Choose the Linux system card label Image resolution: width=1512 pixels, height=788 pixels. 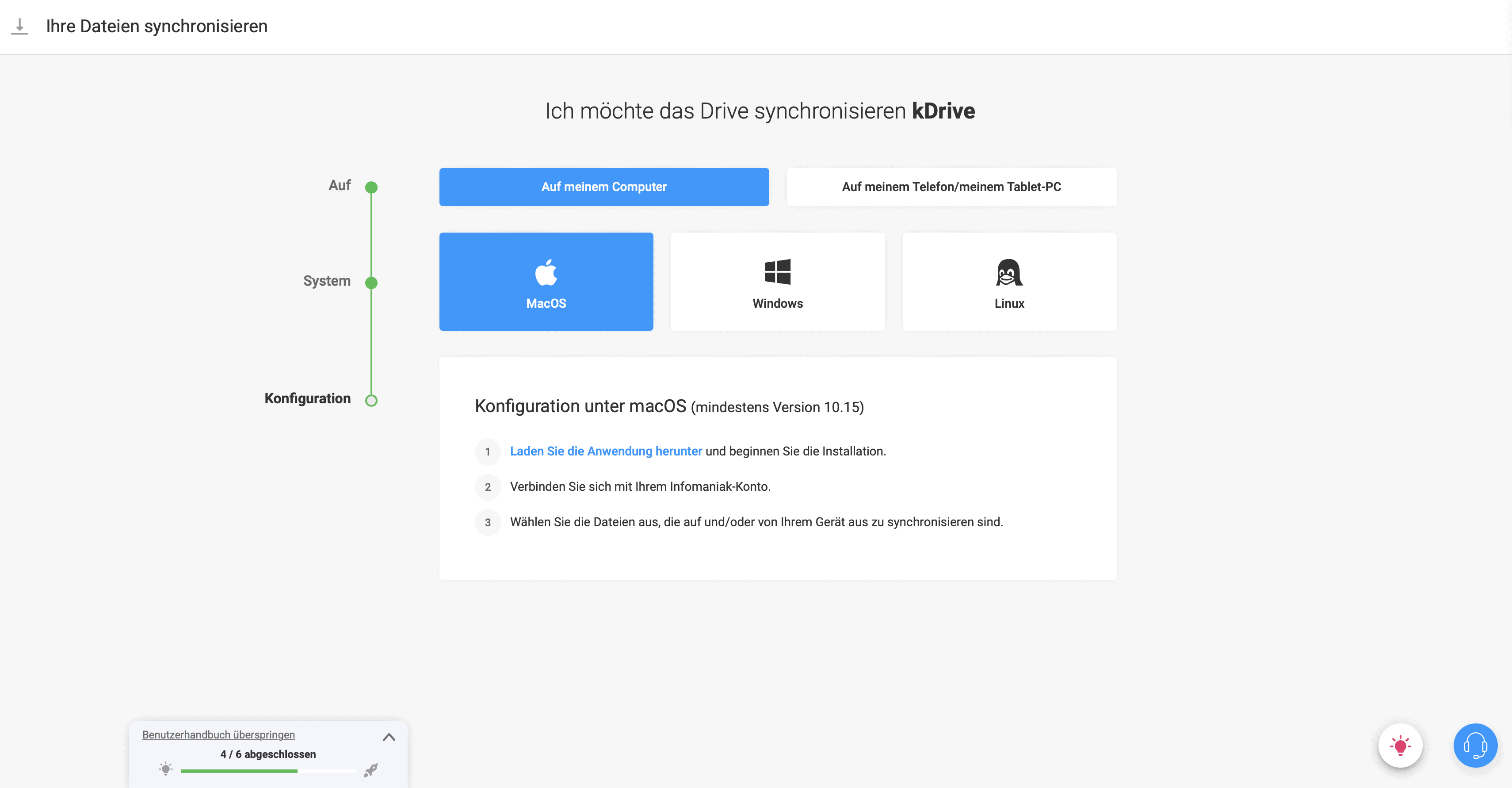click(x=1009, y=304)
